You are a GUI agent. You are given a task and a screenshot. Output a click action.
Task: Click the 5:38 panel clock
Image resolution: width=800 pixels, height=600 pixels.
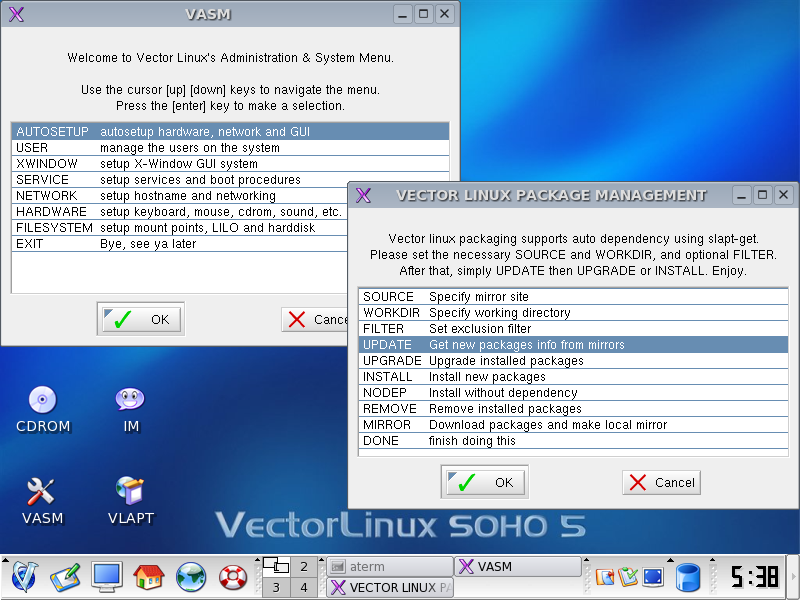tap(754, 577)
